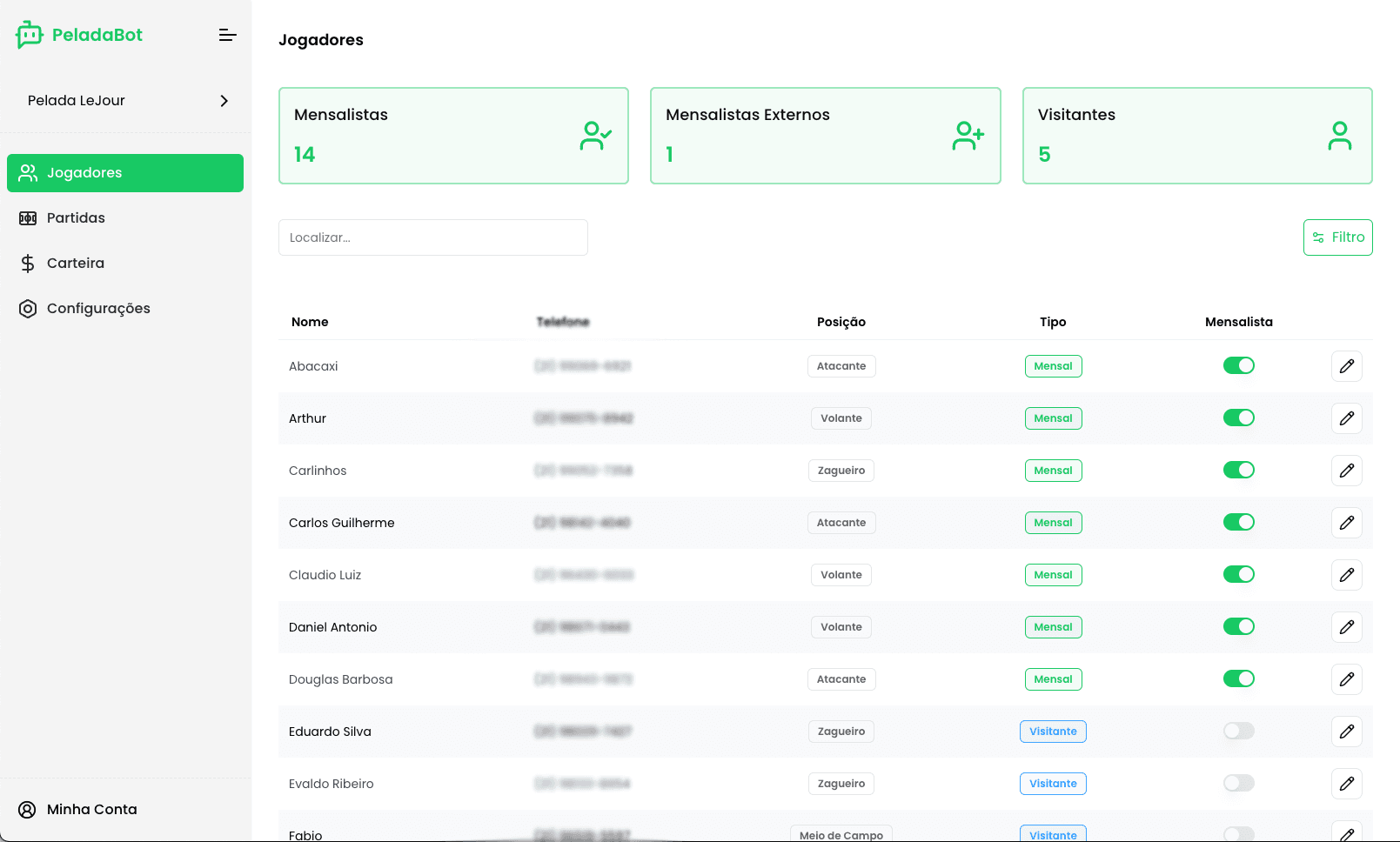Viewport: 1400px width, 842px height.
Task: Collapse the sidebar with the menu icon
Action: [227, 35]
